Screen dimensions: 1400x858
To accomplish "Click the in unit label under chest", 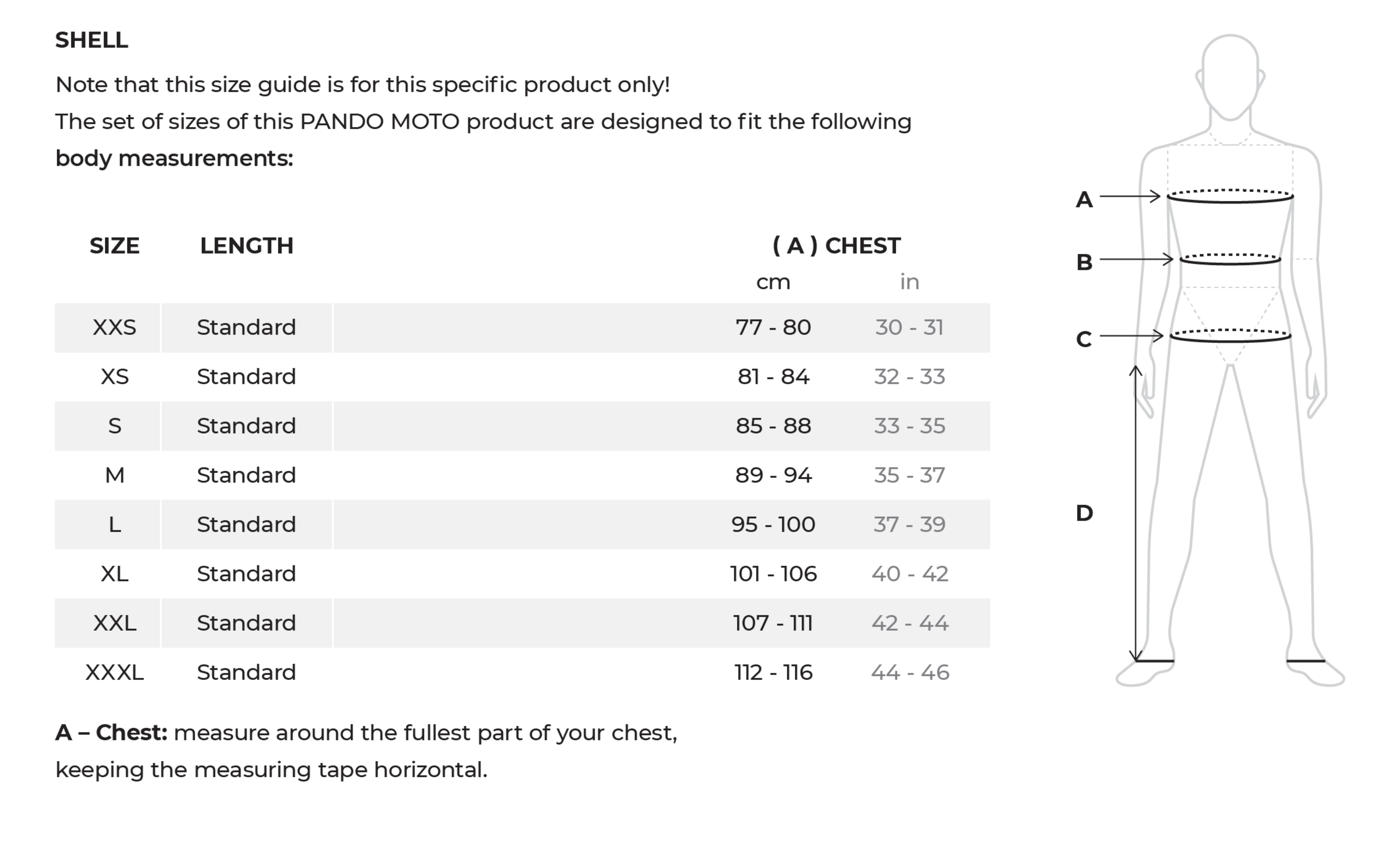I will tap(909, 282).
